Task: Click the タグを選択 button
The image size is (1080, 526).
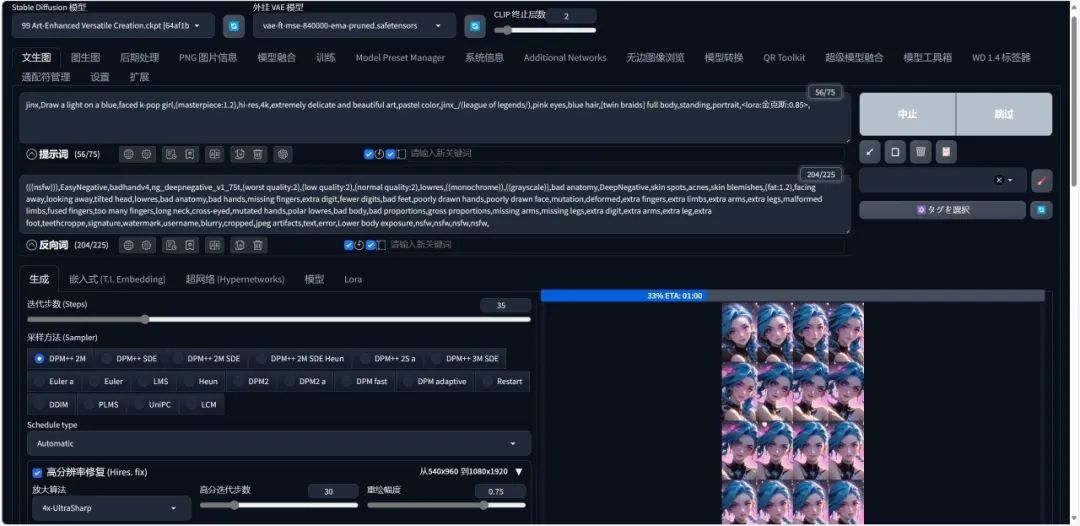Action: [x=942, y=210]
